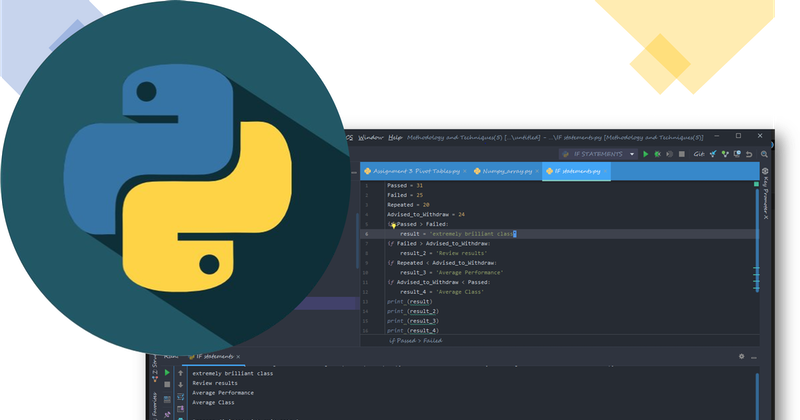This screenshot has width=800, height=420.
Task: Click the Git commit checkmark icon
Action: coord(725,154)
